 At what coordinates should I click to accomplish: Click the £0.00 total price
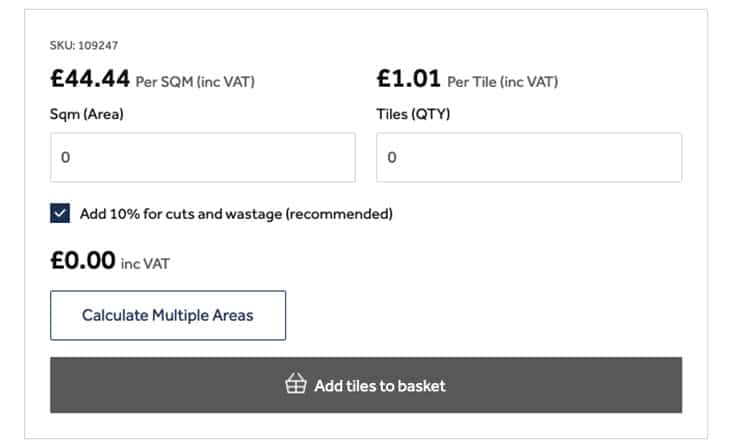83,260
